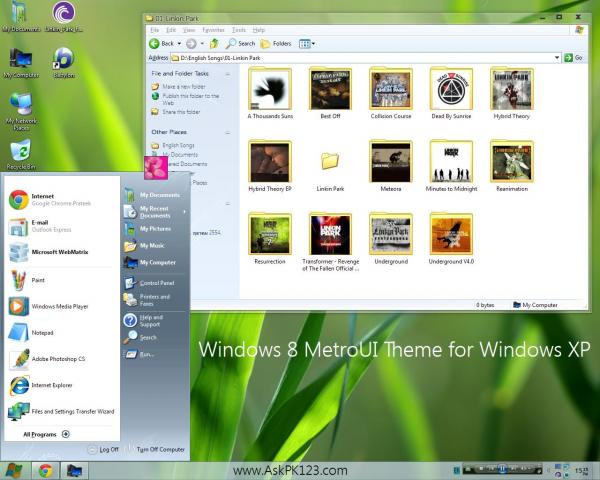This screenshot has width=600, height=480.
Task: Open Windows Media Player from Start menu
Action: pos(61,306)
